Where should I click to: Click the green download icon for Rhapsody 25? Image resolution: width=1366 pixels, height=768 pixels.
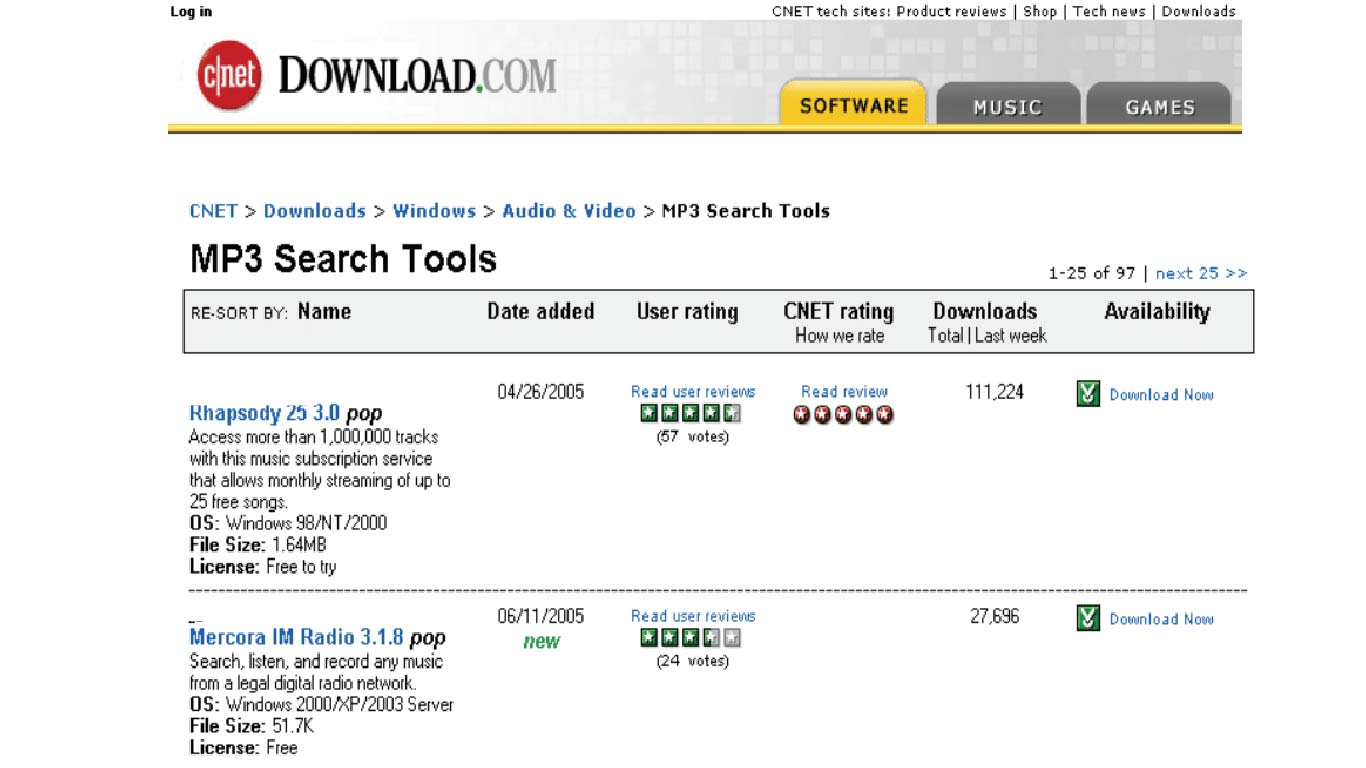click(1088, 394)
